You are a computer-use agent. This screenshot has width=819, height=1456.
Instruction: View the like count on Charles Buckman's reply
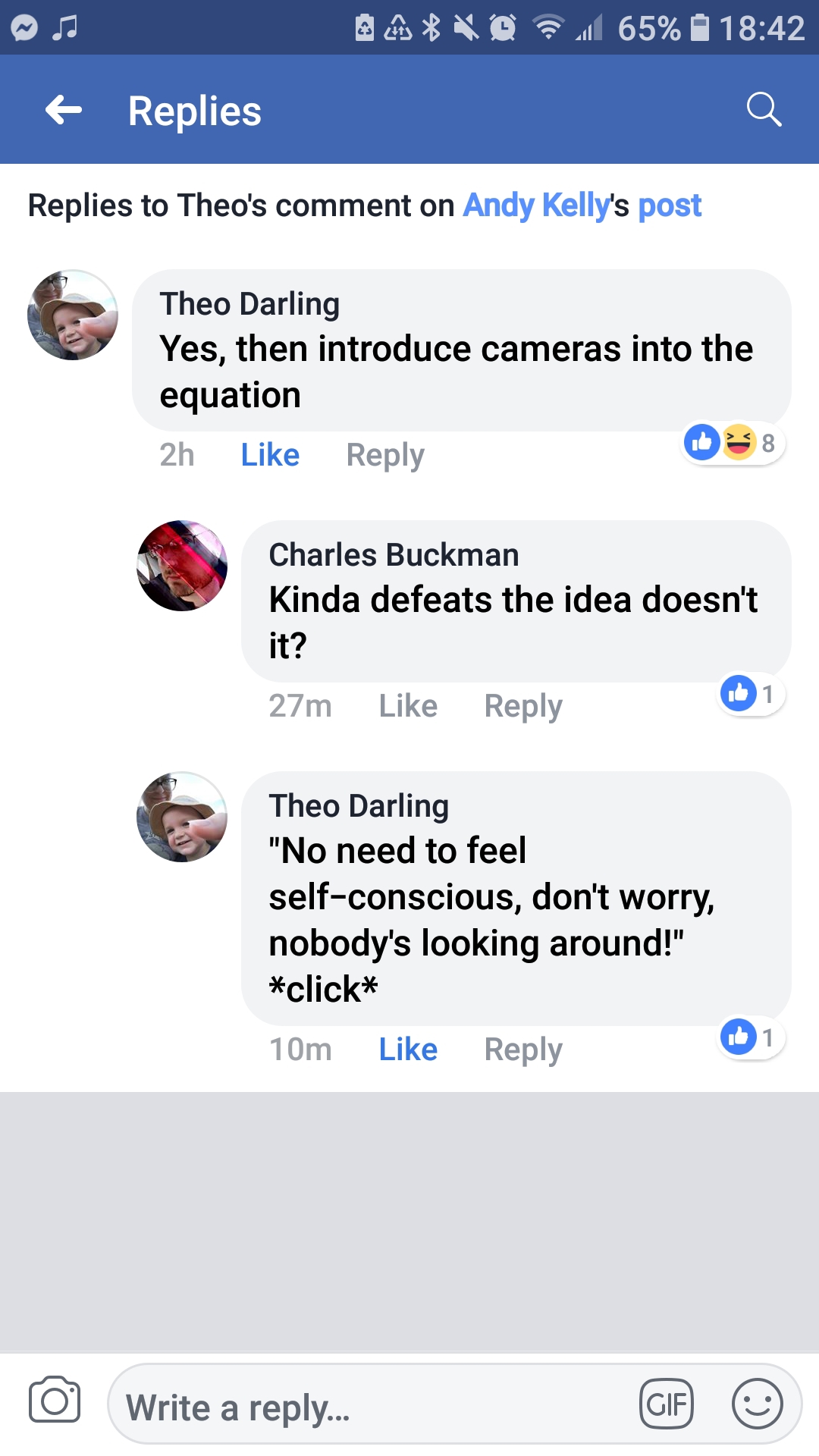[750, 694]
